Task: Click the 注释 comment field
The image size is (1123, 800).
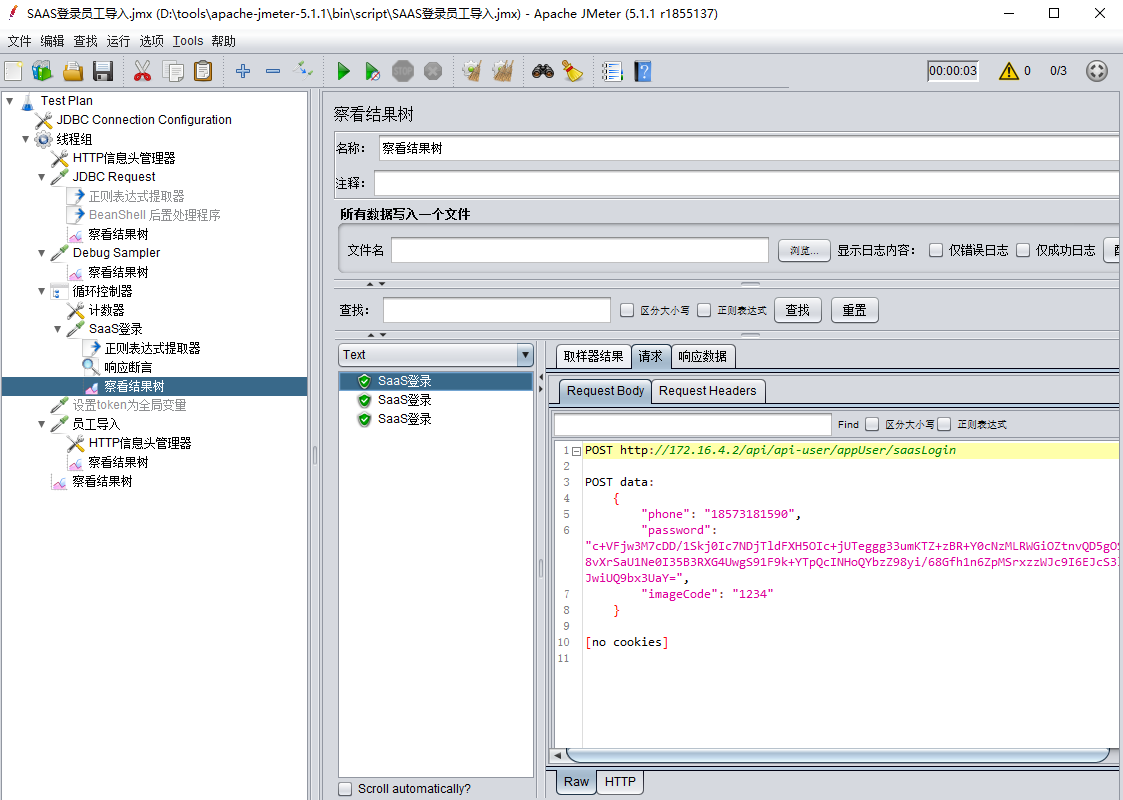Action: click(746, 183)
